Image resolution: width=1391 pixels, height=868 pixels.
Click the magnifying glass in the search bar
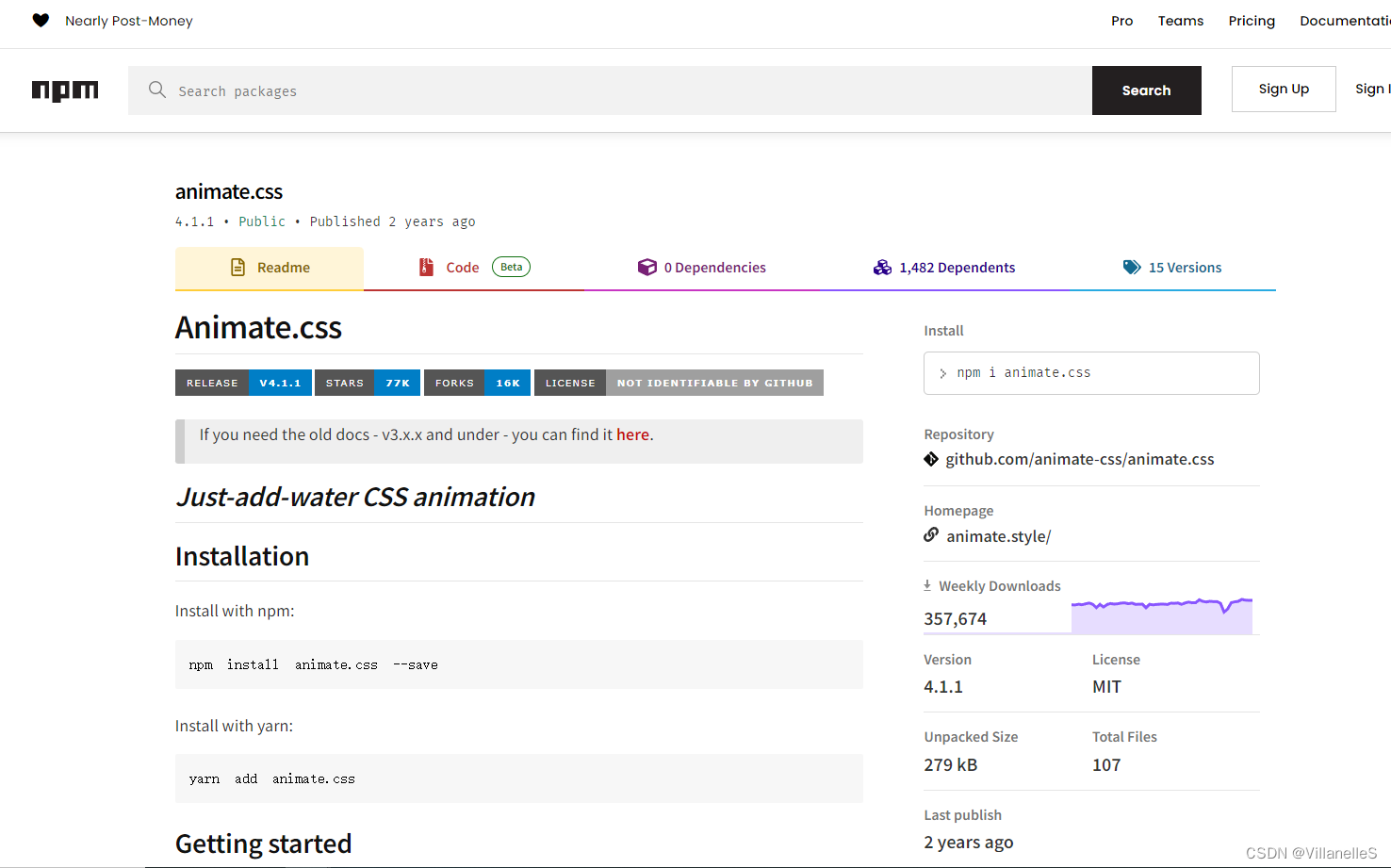(156, 90)
